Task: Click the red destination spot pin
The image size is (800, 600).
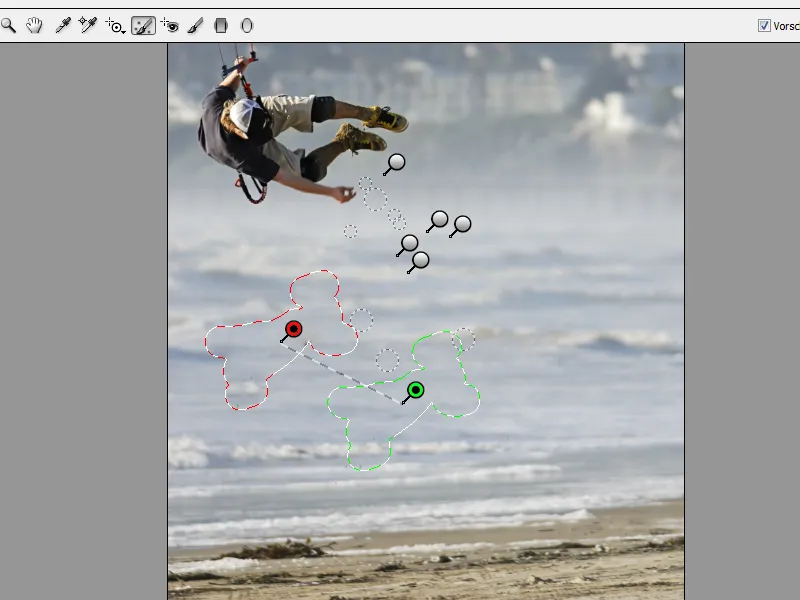Action: click(x=293, y=329)
